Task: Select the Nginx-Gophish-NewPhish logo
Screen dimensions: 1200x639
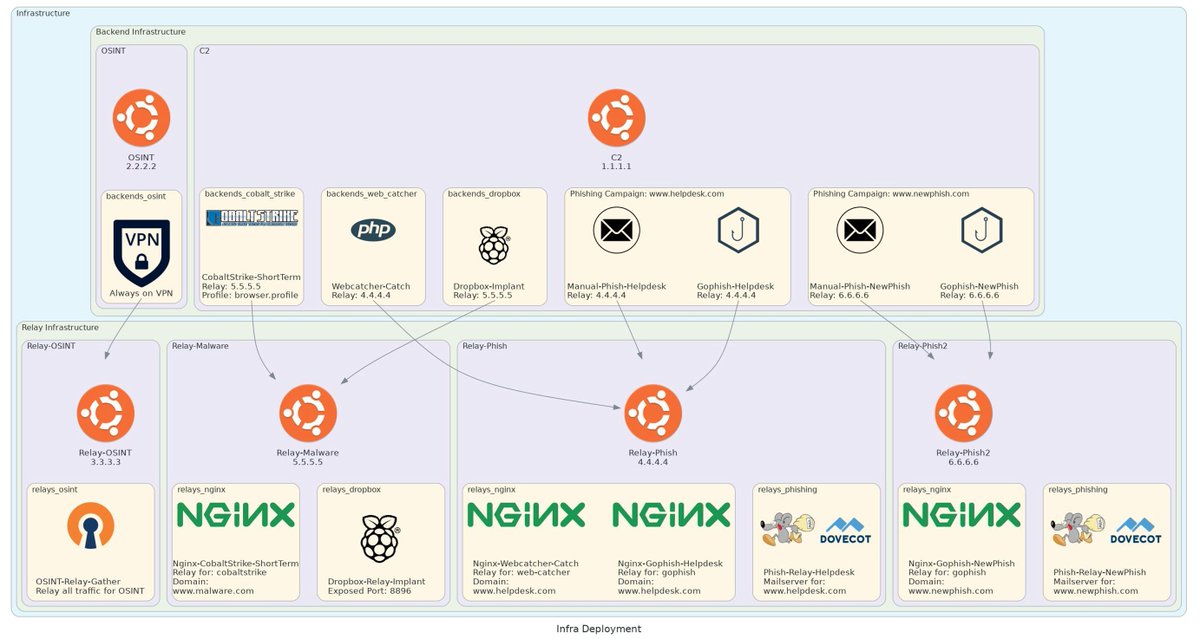Action: pyautogui.click(x=962, y=515)
